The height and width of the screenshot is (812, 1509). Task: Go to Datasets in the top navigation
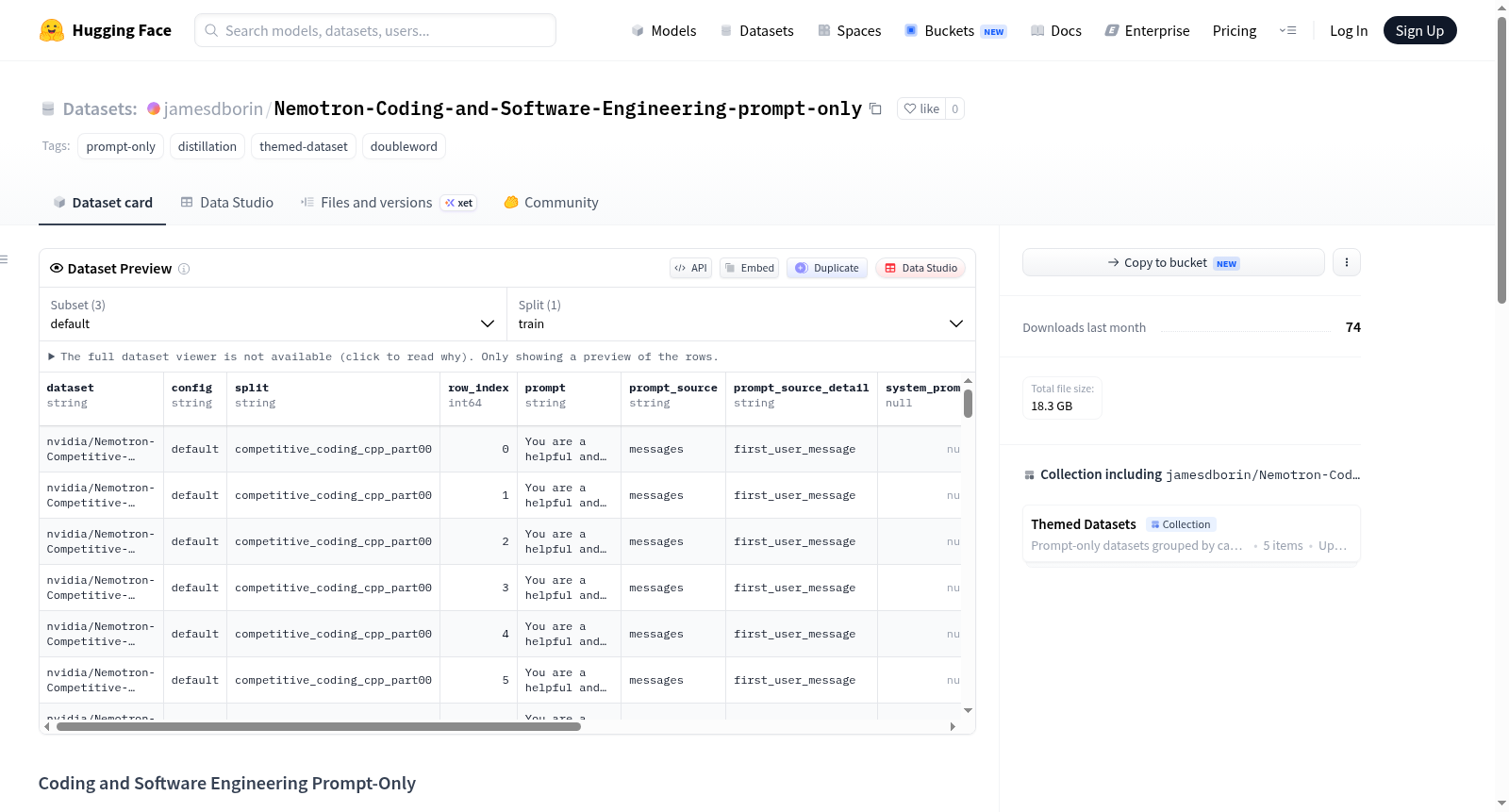(757, 30)
